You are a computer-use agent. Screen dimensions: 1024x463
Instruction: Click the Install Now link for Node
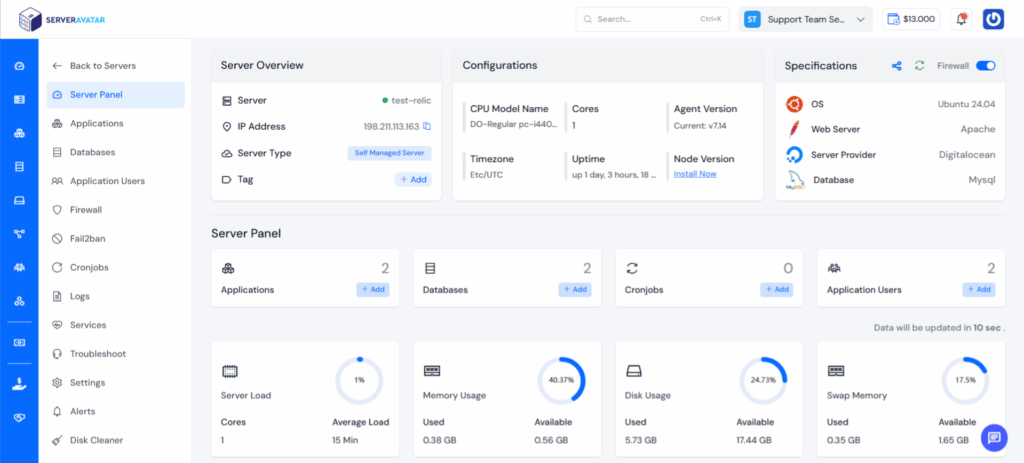695,174
